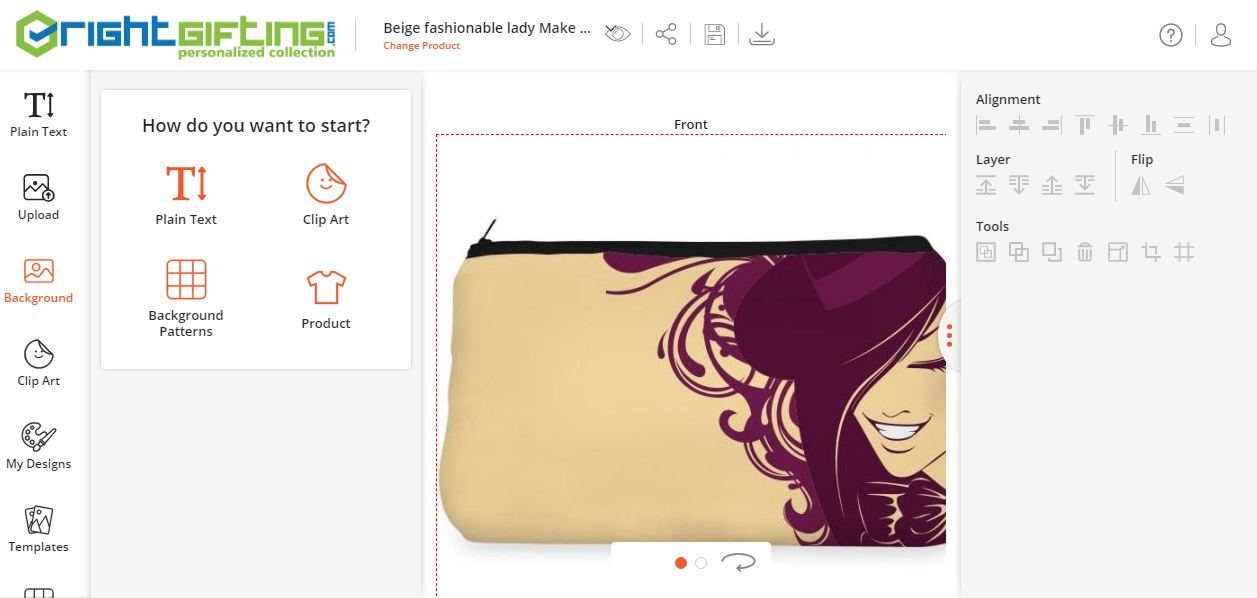Open the right panel orange dots handle
The height and width of the screenshot is (598, 1257).
pos(949,335)
